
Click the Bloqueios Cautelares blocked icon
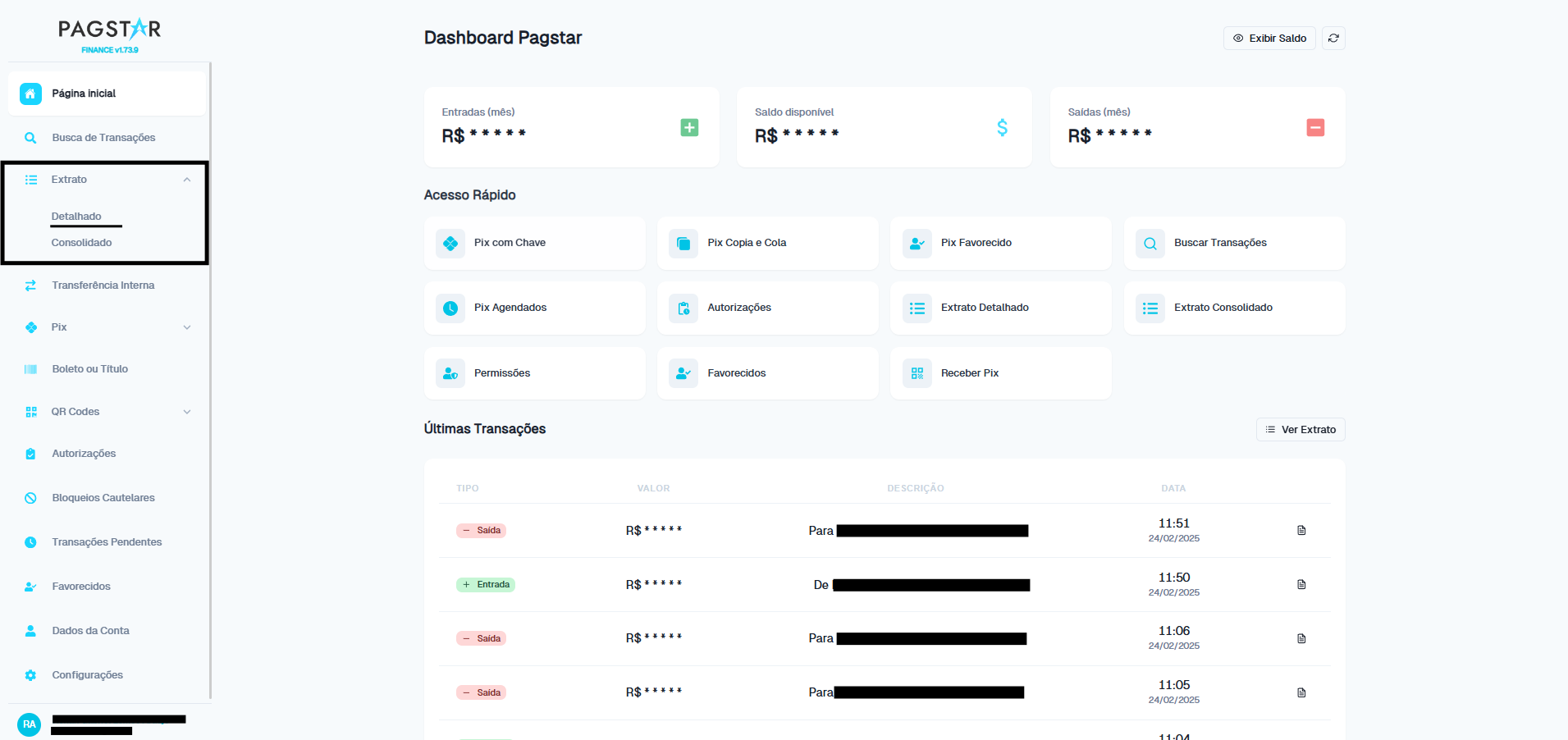30,498
